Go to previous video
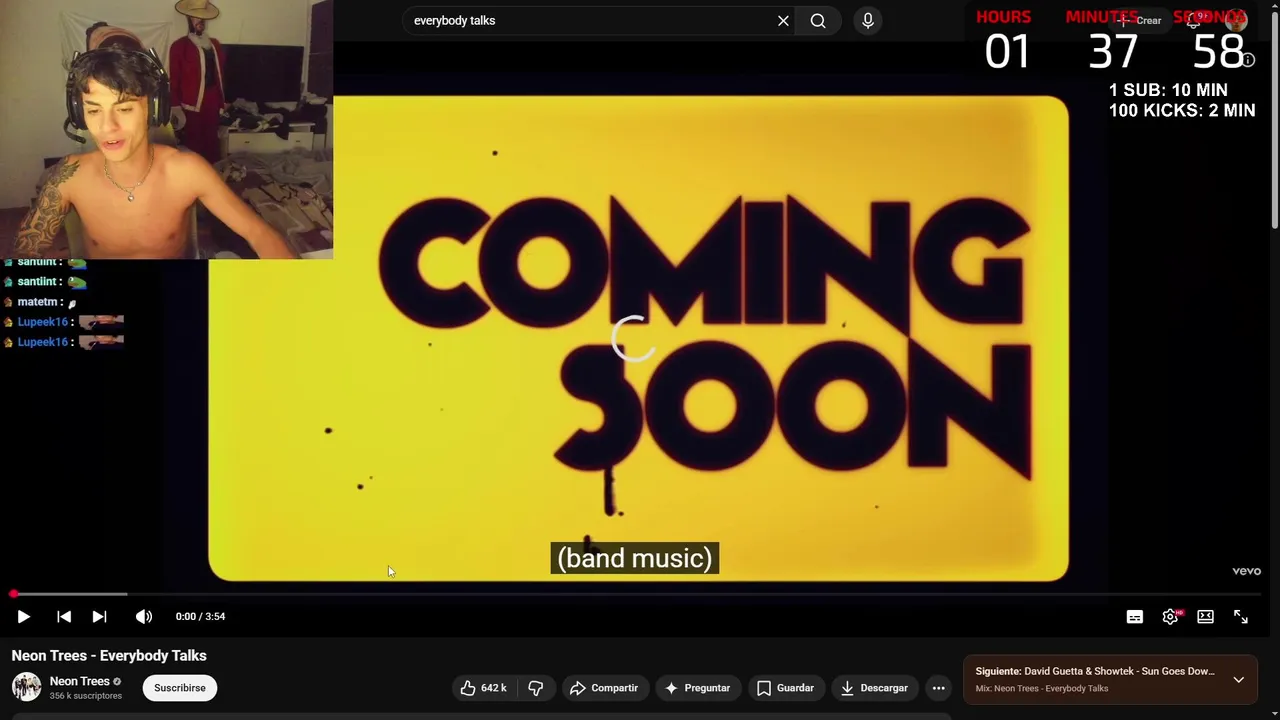This screenshot has width=1280, height=720. 63,617
